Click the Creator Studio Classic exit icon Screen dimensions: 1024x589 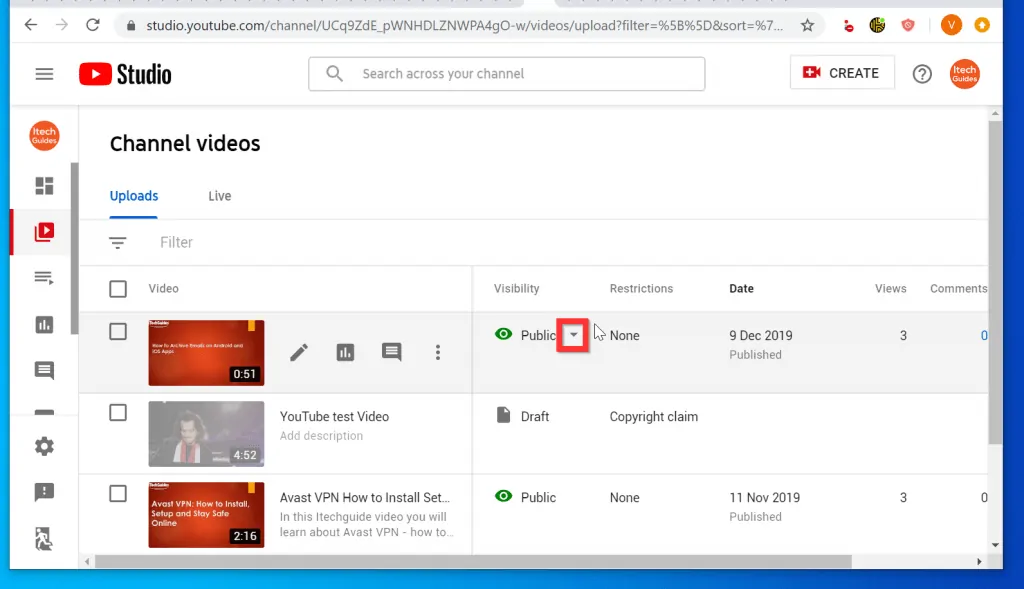[44, 539]
